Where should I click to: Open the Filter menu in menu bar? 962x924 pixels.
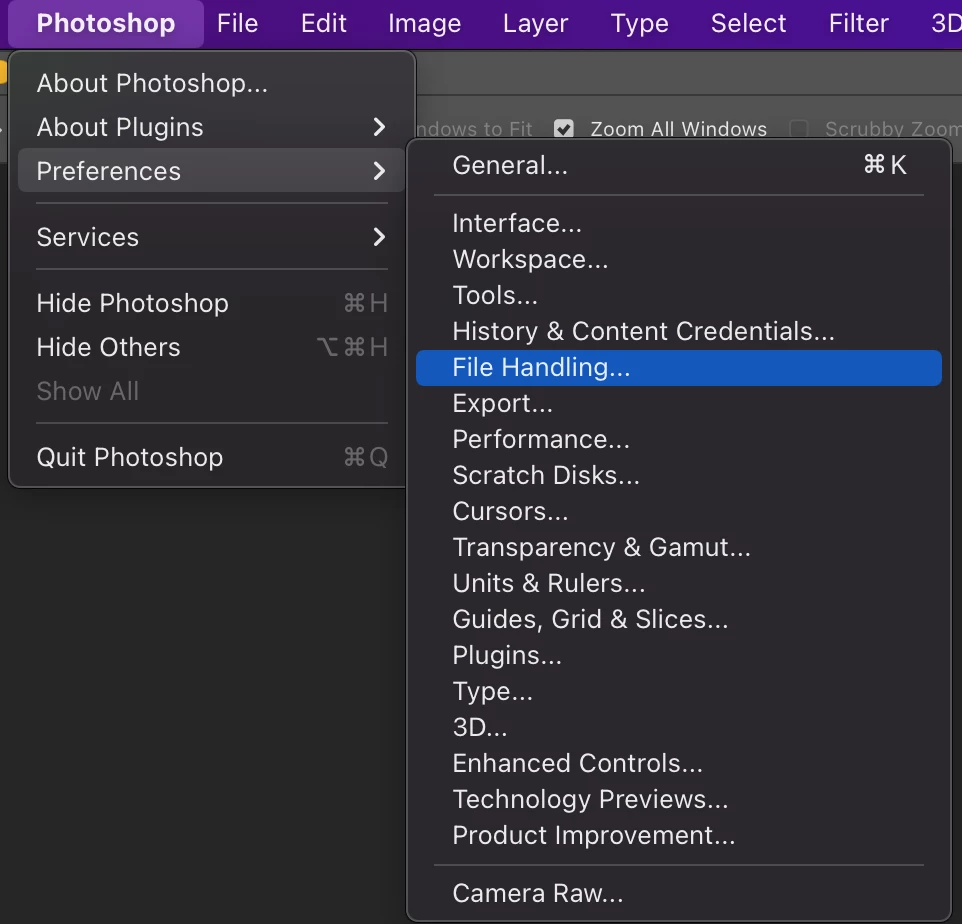pyautogui.click(x=858, y=23)
